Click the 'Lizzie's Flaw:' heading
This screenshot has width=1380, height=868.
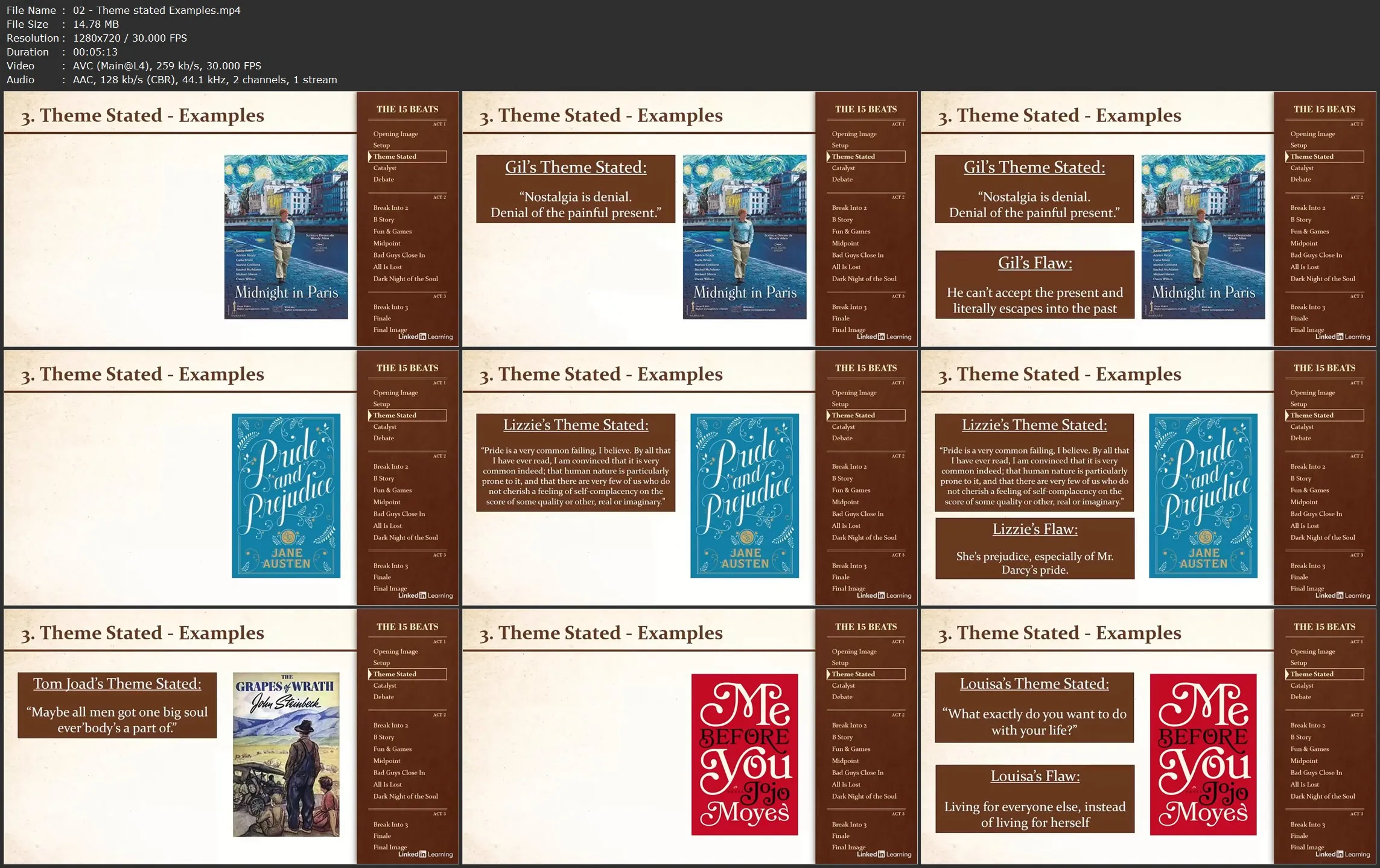coord(1035,529)
